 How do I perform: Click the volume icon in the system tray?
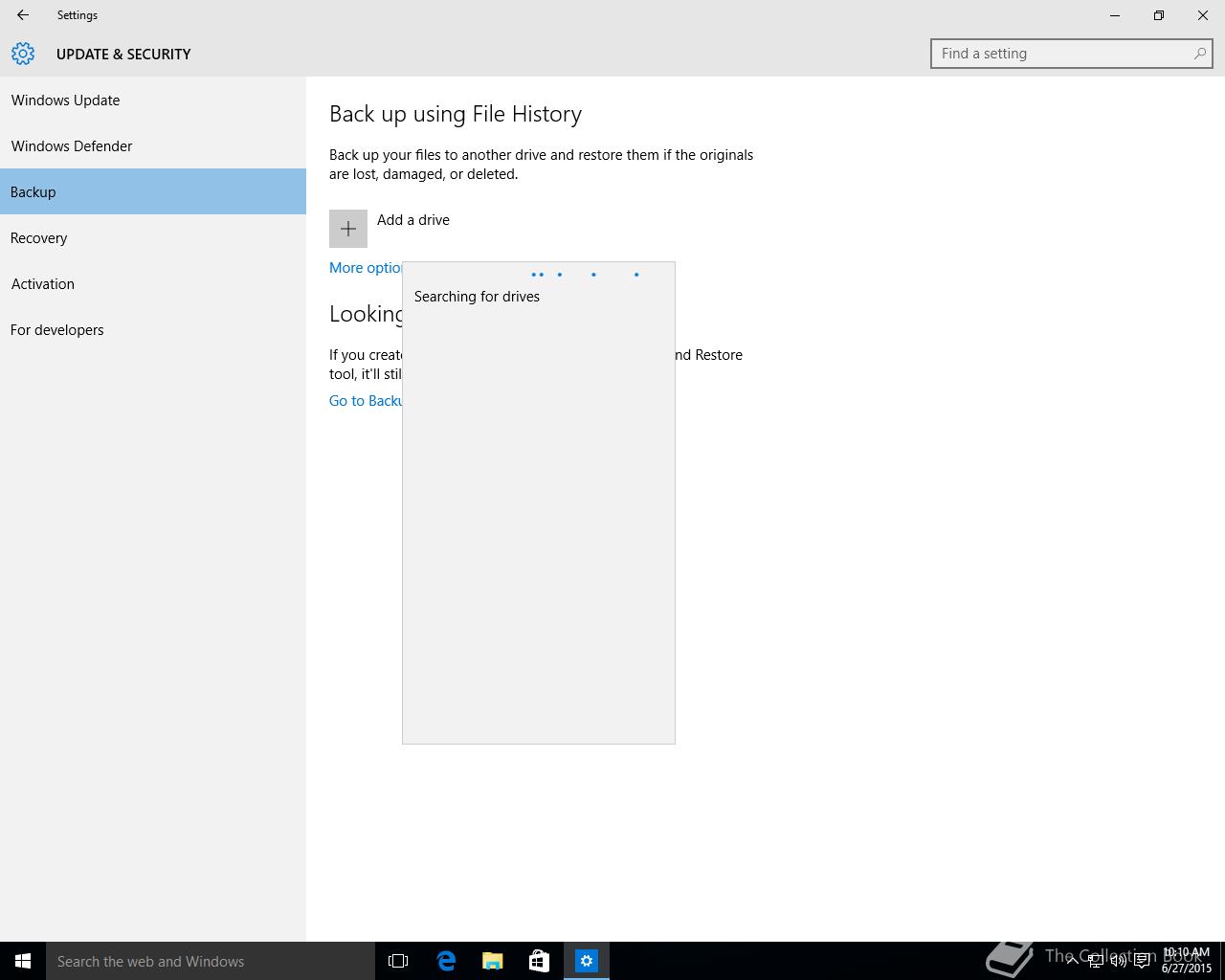[x=1118, y=962]
